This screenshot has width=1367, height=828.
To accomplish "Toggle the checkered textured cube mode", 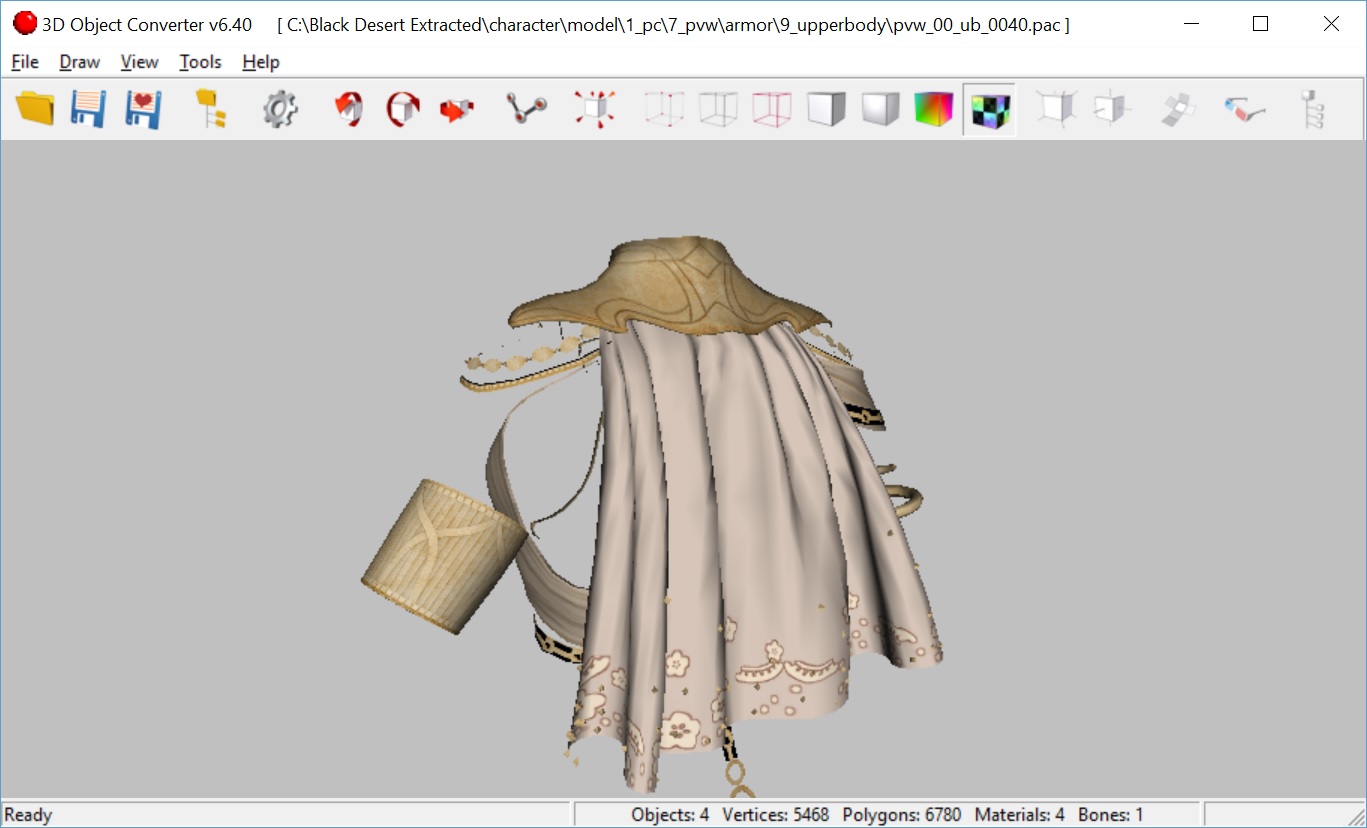I will pyautogui.click(x=989, y=108).
